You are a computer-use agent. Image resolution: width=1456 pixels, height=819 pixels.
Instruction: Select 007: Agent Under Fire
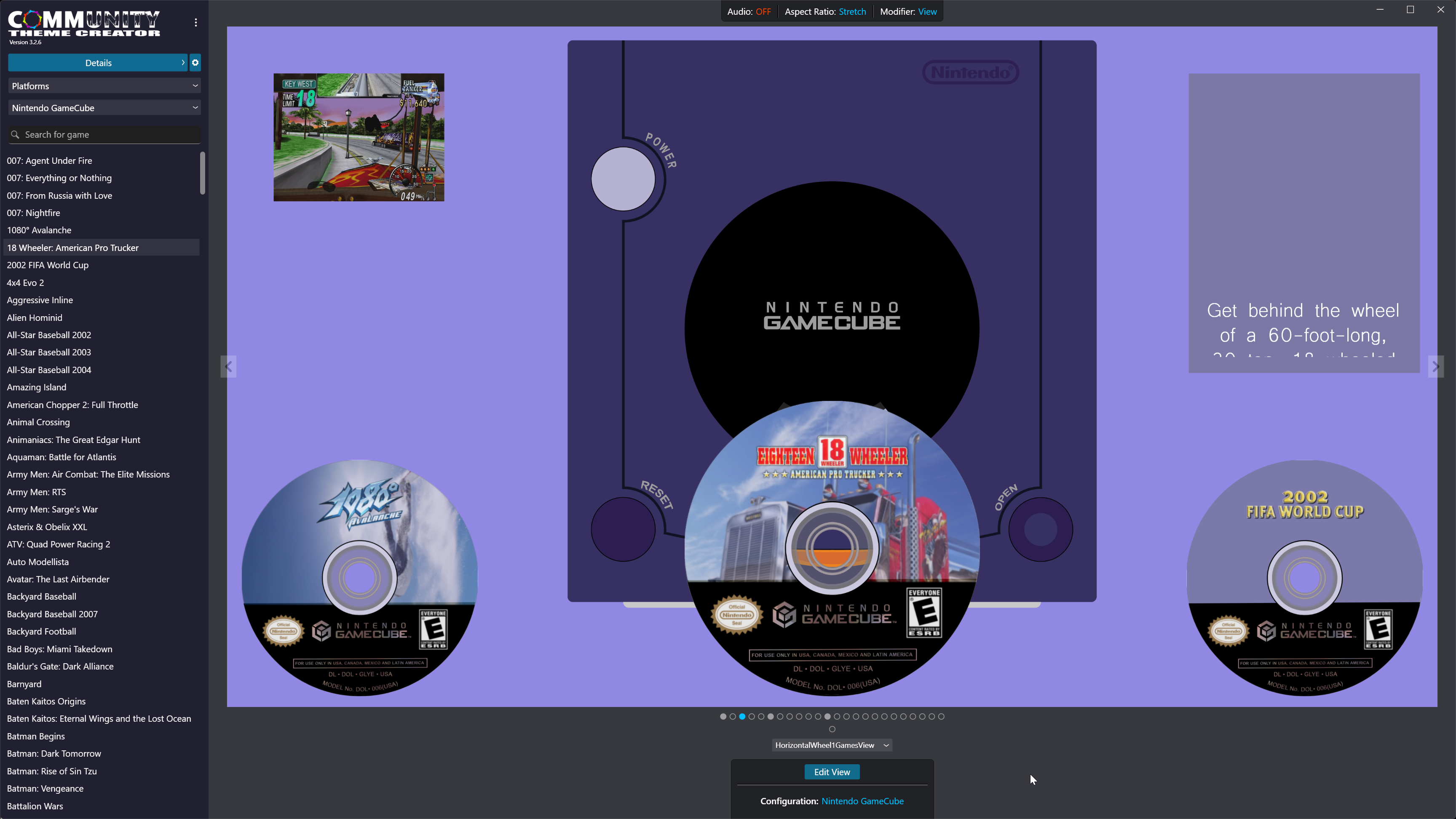pyautogui.click(x=49, y=160)
